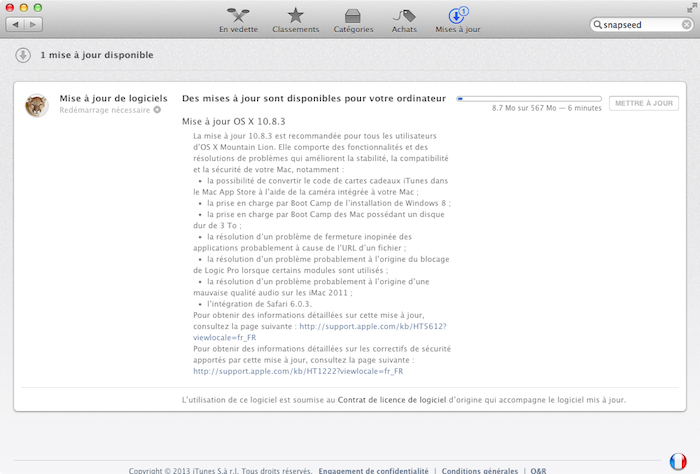This screenshot has height=474, width=700.
Task: Open the En vedette section
Action: pyautogui.click(x=239, y=19)
